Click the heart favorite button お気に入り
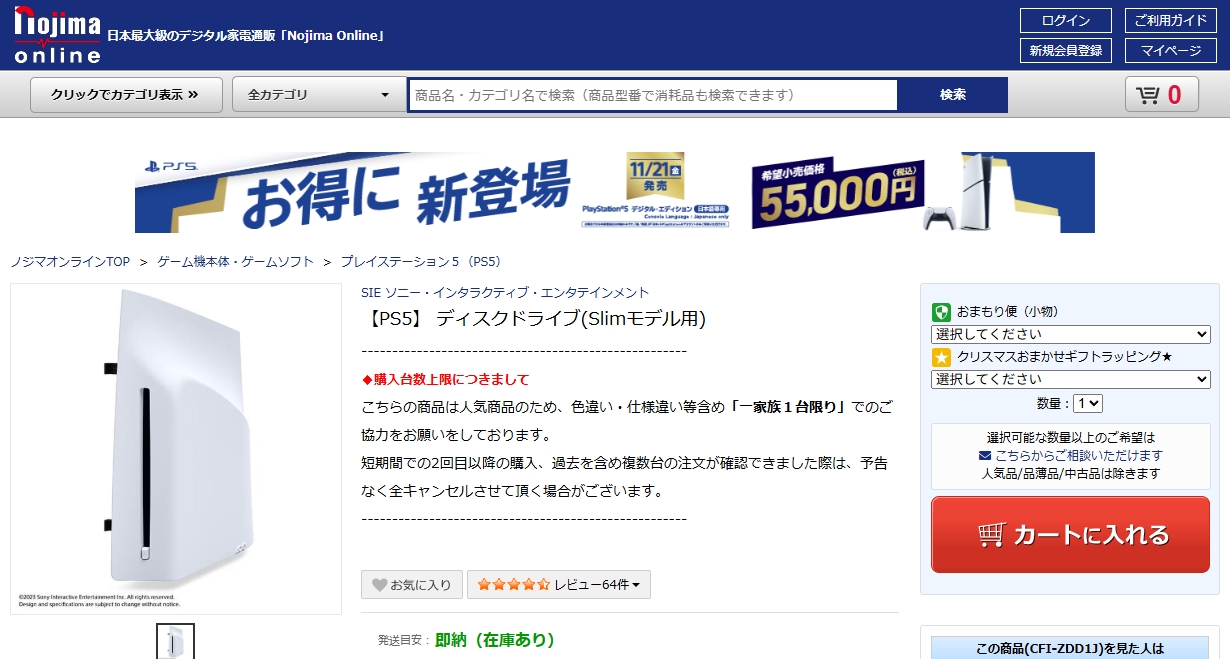This screenshot has width=1230, height=659. [412, 585]
